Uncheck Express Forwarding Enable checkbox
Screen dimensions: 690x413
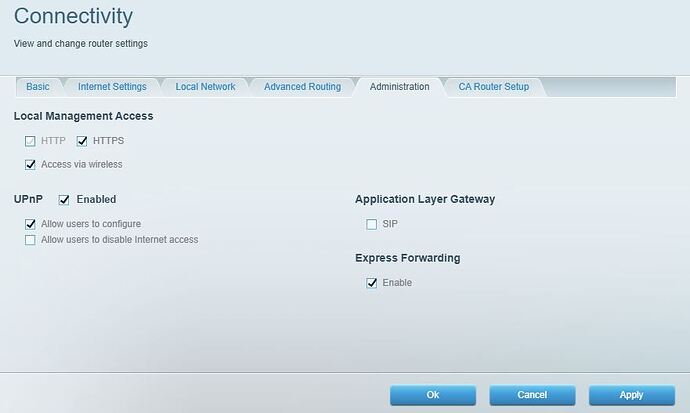[371, 283]
